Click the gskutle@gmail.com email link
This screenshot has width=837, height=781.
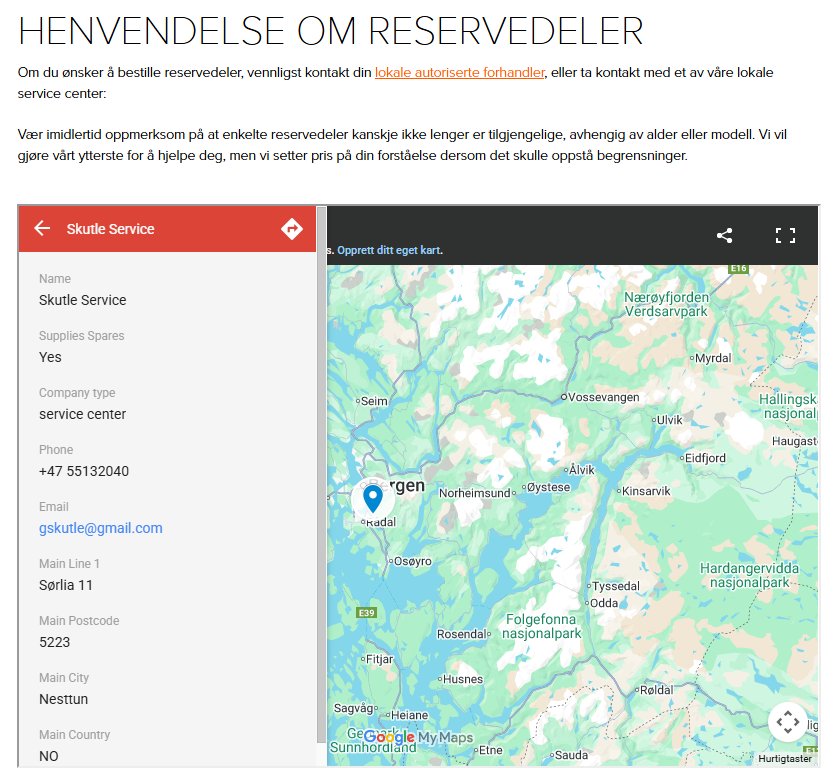(100, 528)
